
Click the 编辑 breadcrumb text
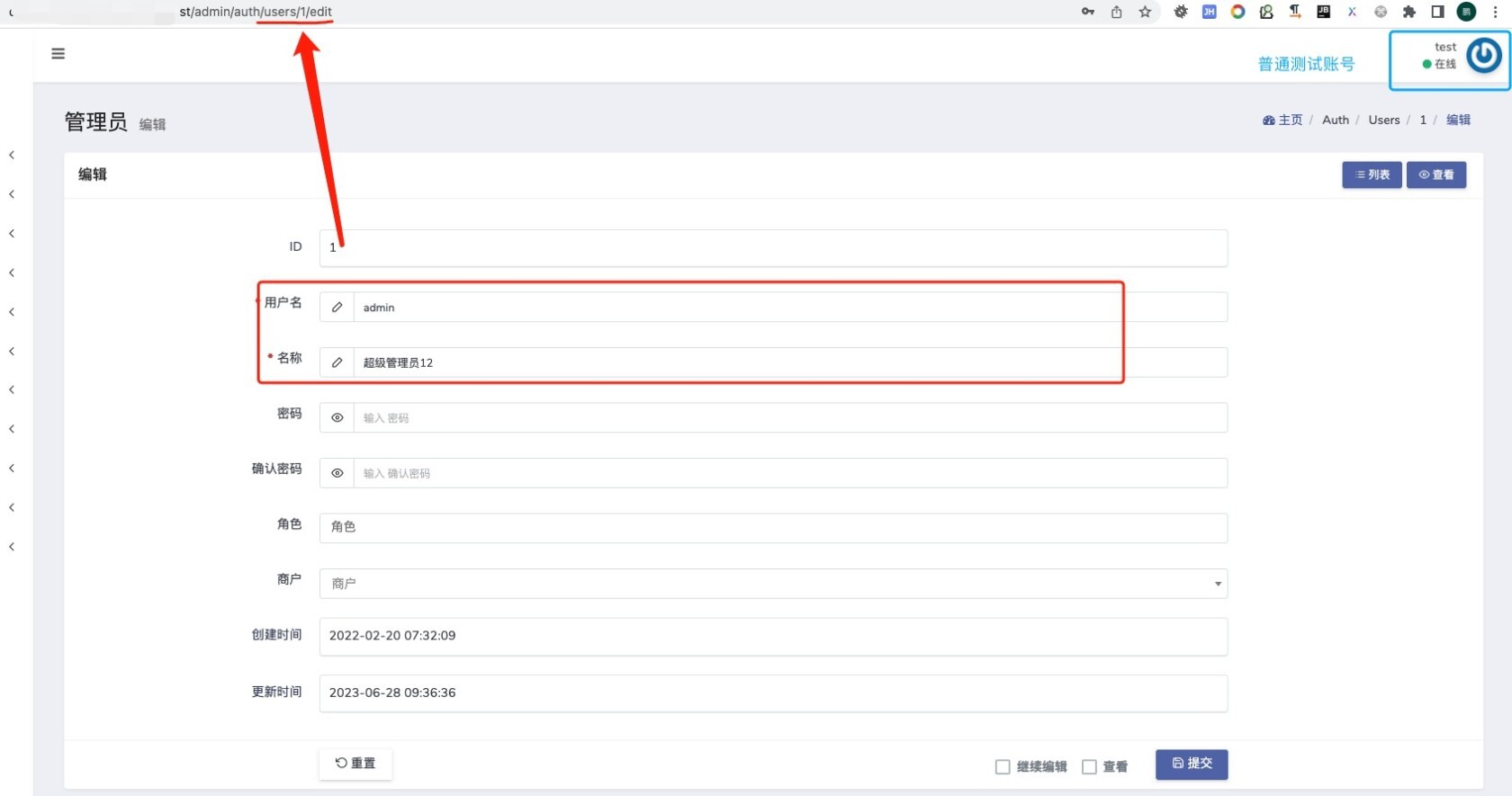1458,120
